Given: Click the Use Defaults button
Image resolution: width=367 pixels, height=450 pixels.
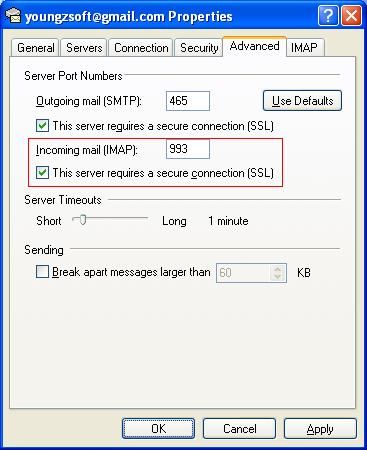Looking at the screenshot, I should coord(302,101).
